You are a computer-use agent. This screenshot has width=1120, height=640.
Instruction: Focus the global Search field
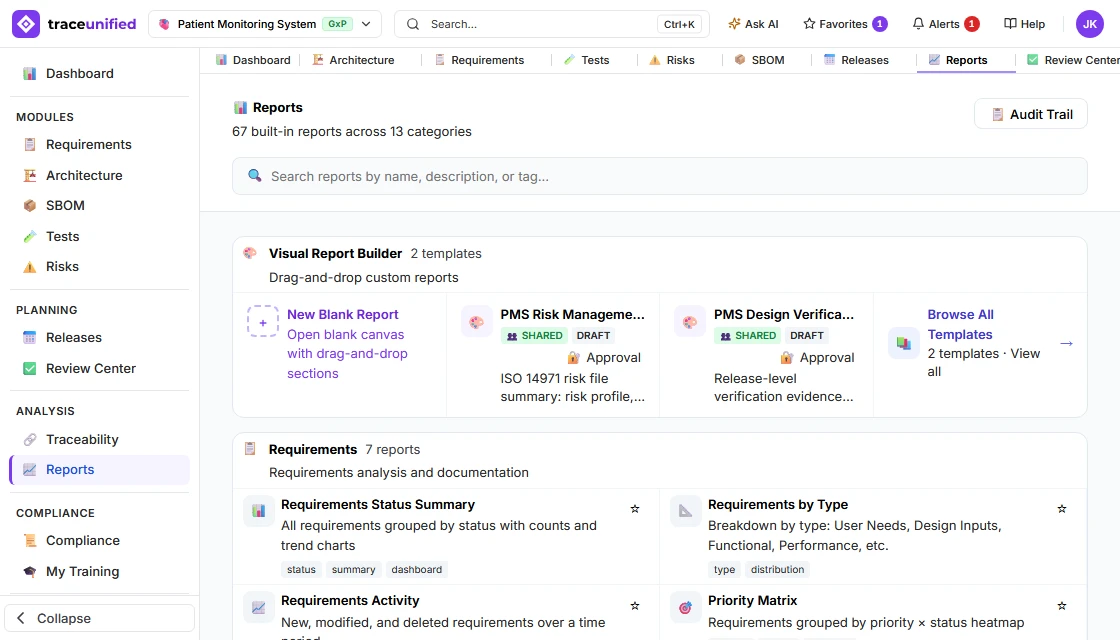(x=551, y=24)
